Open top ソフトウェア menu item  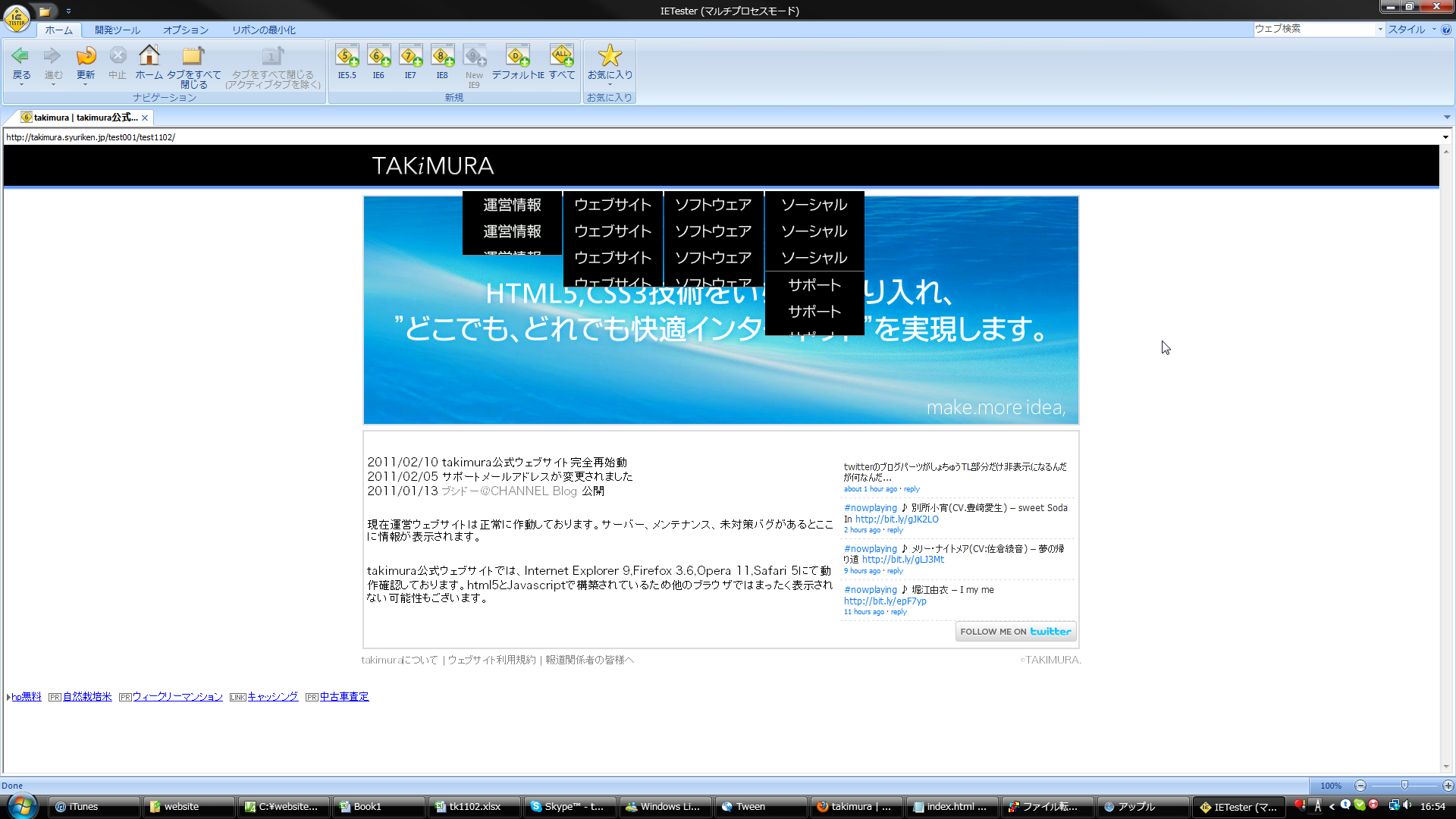pyautogui.click(x=714, y=205)
